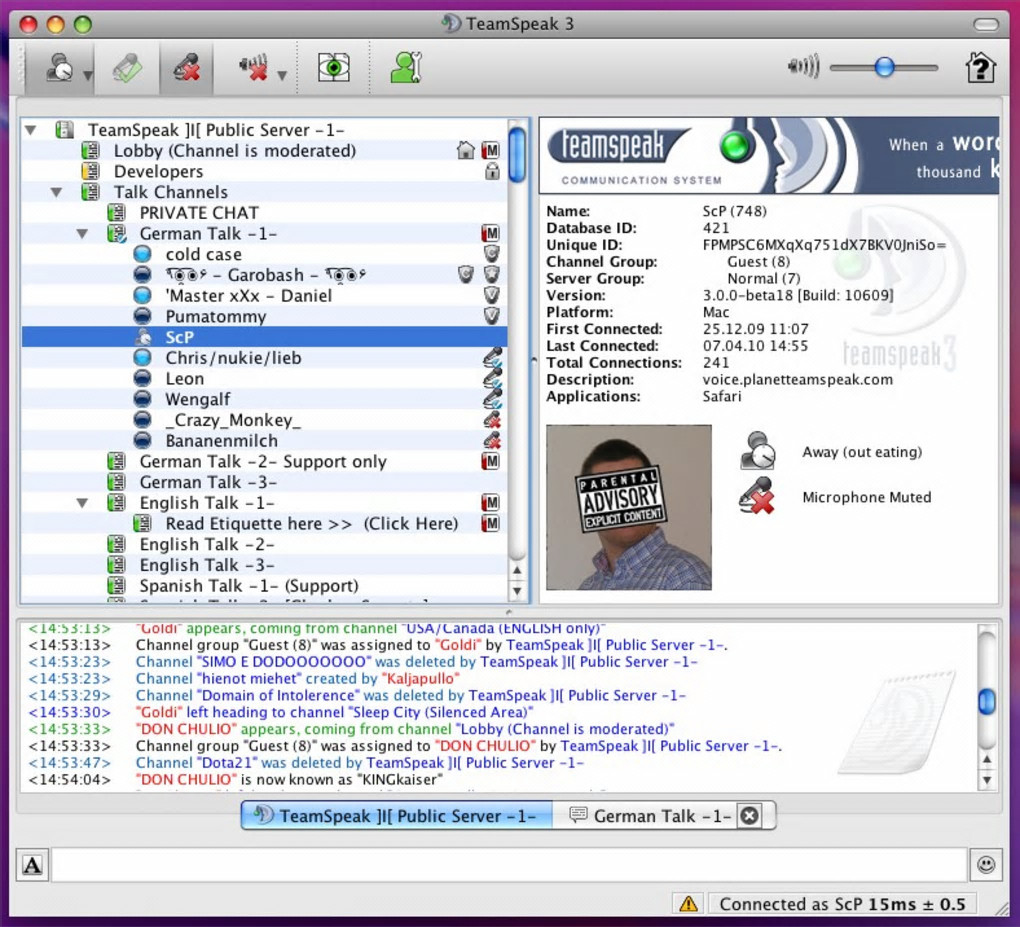Select the TeamSpeak Public Server chat tab
This screenshot has width=1020, height=927.
click(397, 816)
